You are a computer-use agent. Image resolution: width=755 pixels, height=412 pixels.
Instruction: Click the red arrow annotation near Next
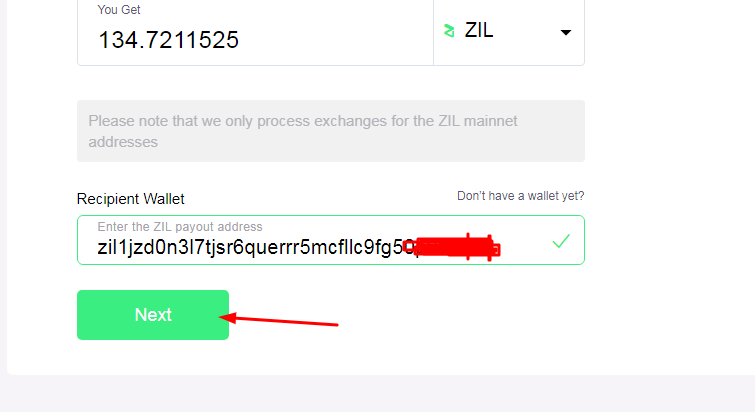[x=279, y=320]
